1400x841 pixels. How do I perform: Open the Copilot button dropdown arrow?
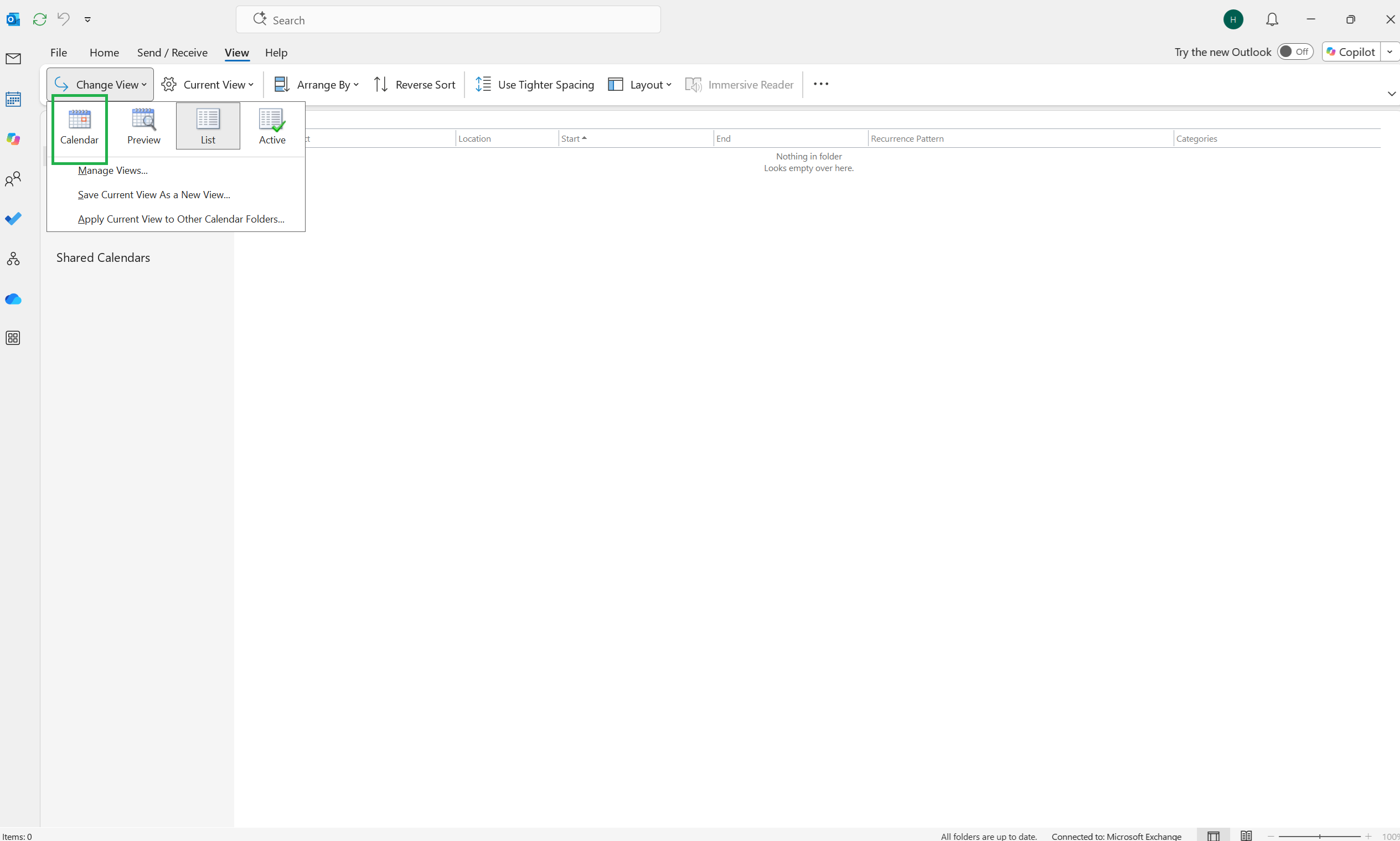tap(1390, 51)
